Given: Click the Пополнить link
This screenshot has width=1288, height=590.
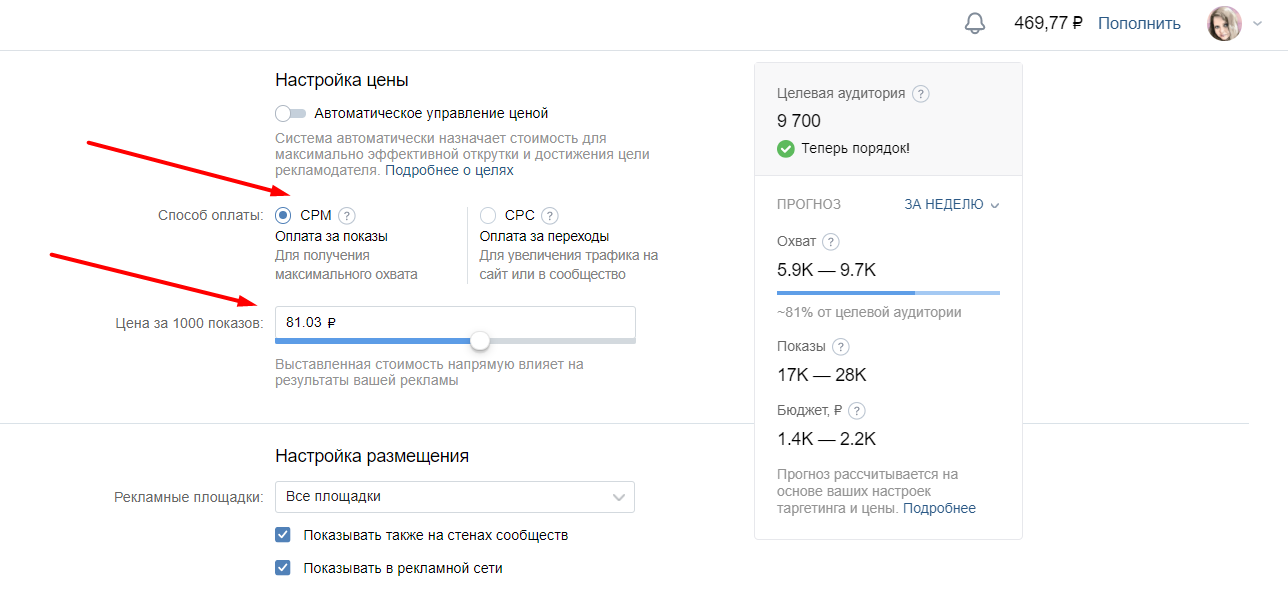Looking at the screenshot, I should pos(1139,23).
